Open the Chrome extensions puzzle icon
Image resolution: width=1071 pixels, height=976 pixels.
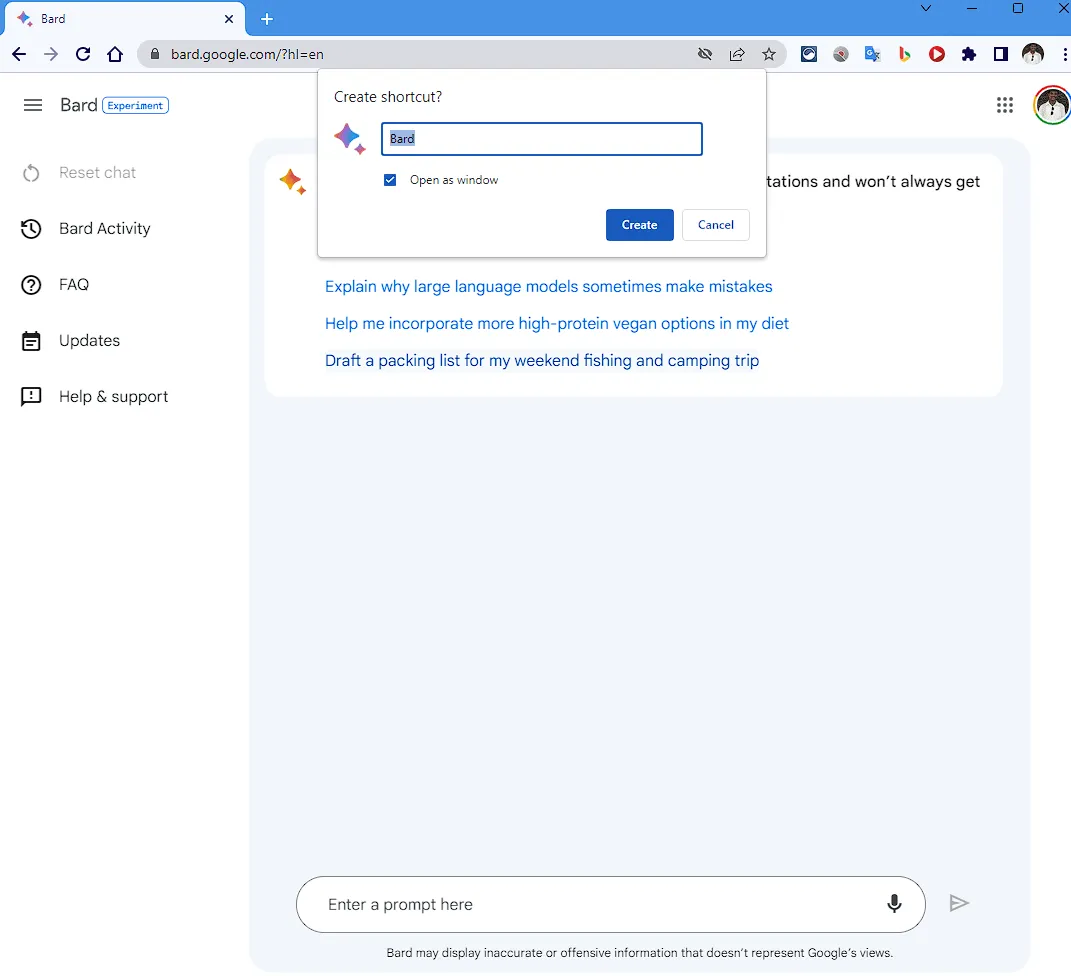(968, 54)
